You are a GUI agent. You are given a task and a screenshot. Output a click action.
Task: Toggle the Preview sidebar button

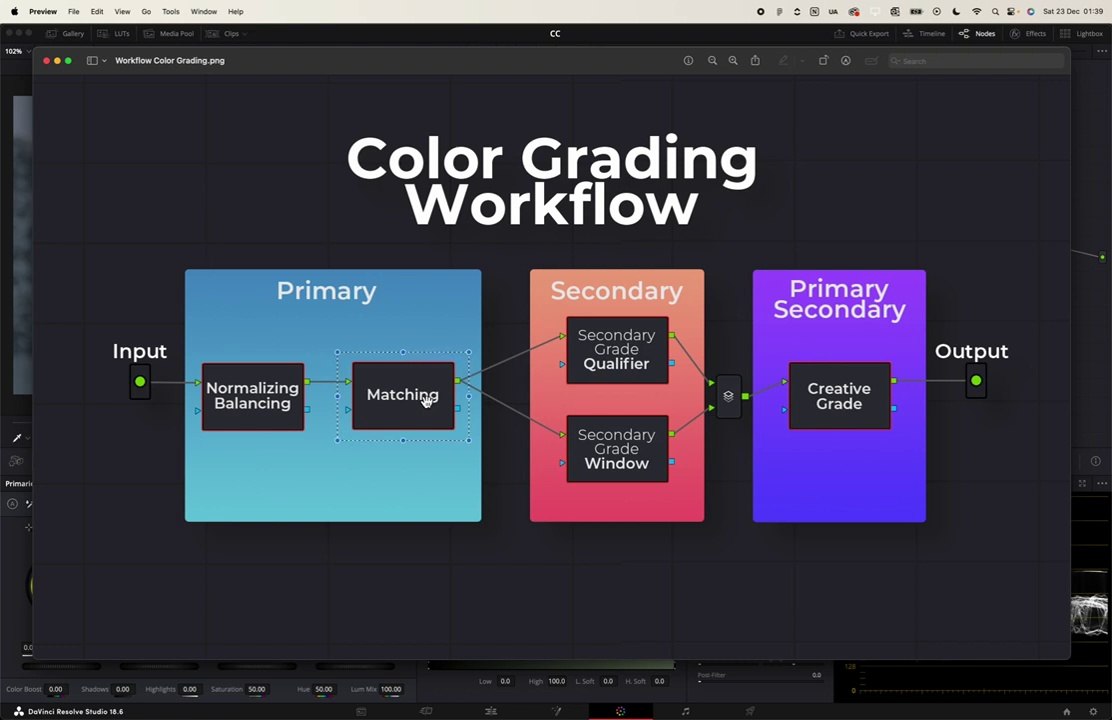[92, 61]
